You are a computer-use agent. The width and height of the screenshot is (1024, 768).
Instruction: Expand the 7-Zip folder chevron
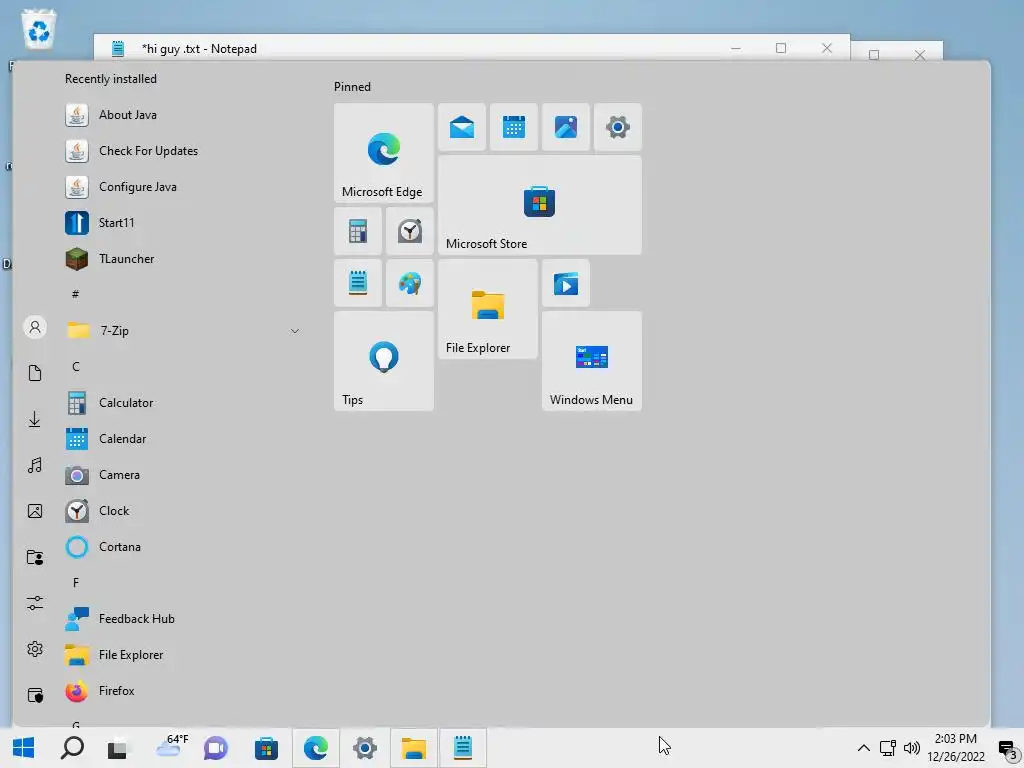pos(295,331)
